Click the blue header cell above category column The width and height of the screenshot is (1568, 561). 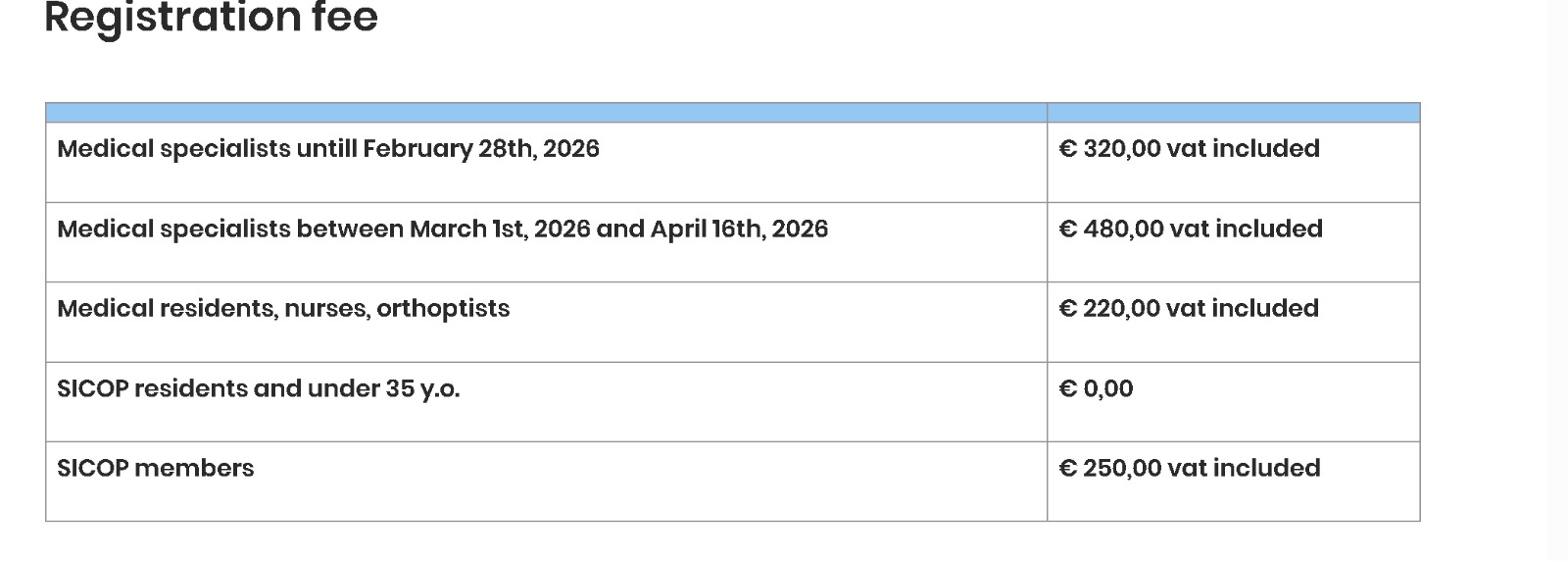pos(546,113)
